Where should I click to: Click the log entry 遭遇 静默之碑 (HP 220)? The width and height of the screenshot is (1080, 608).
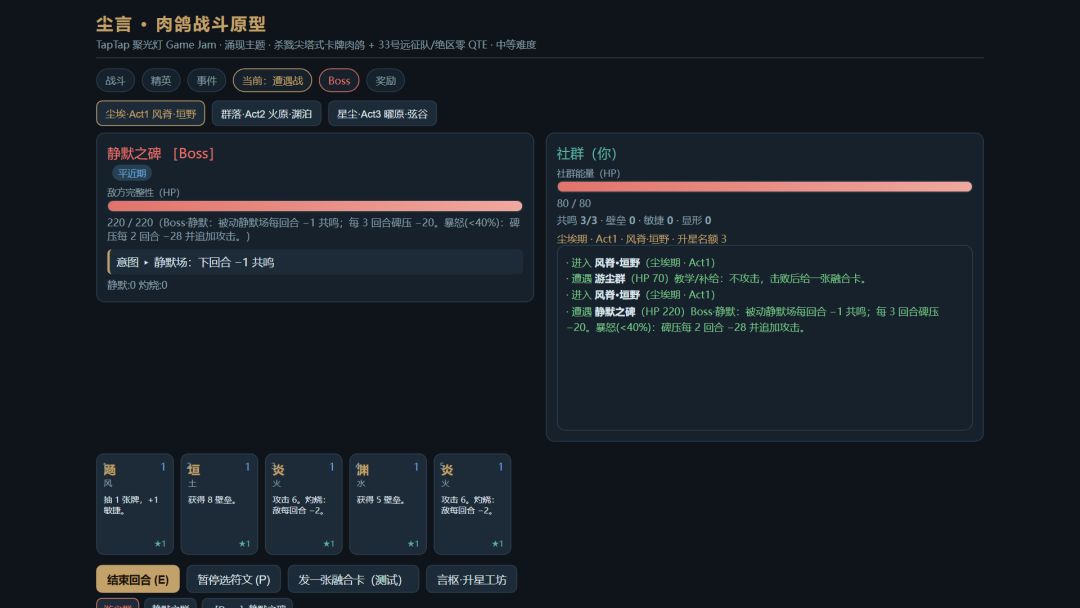(x=752, y=319)
